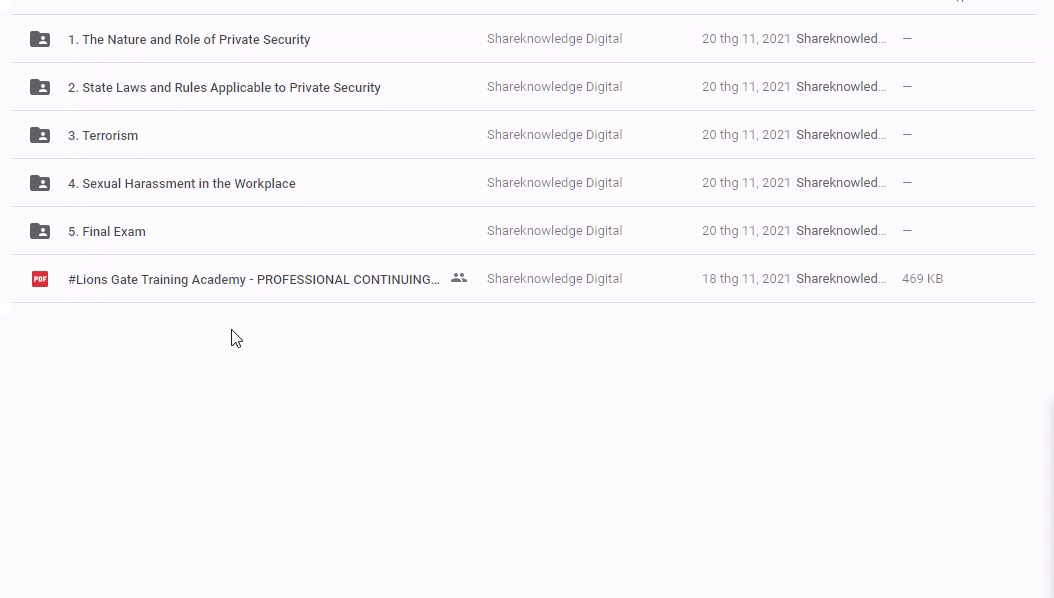The image size is (1054, 598).
Task: Click the Terrorism shared folder icon
Action: click(x=40, y=135)
